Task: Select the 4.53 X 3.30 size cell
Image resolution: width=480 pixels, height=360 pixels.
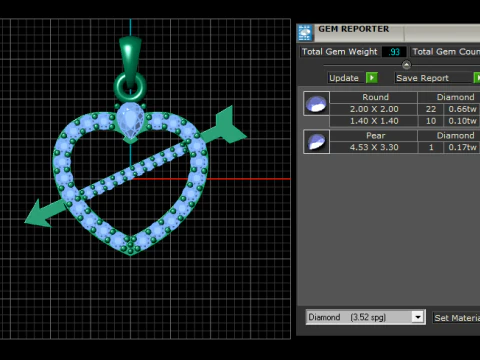Action: [374, 147]
